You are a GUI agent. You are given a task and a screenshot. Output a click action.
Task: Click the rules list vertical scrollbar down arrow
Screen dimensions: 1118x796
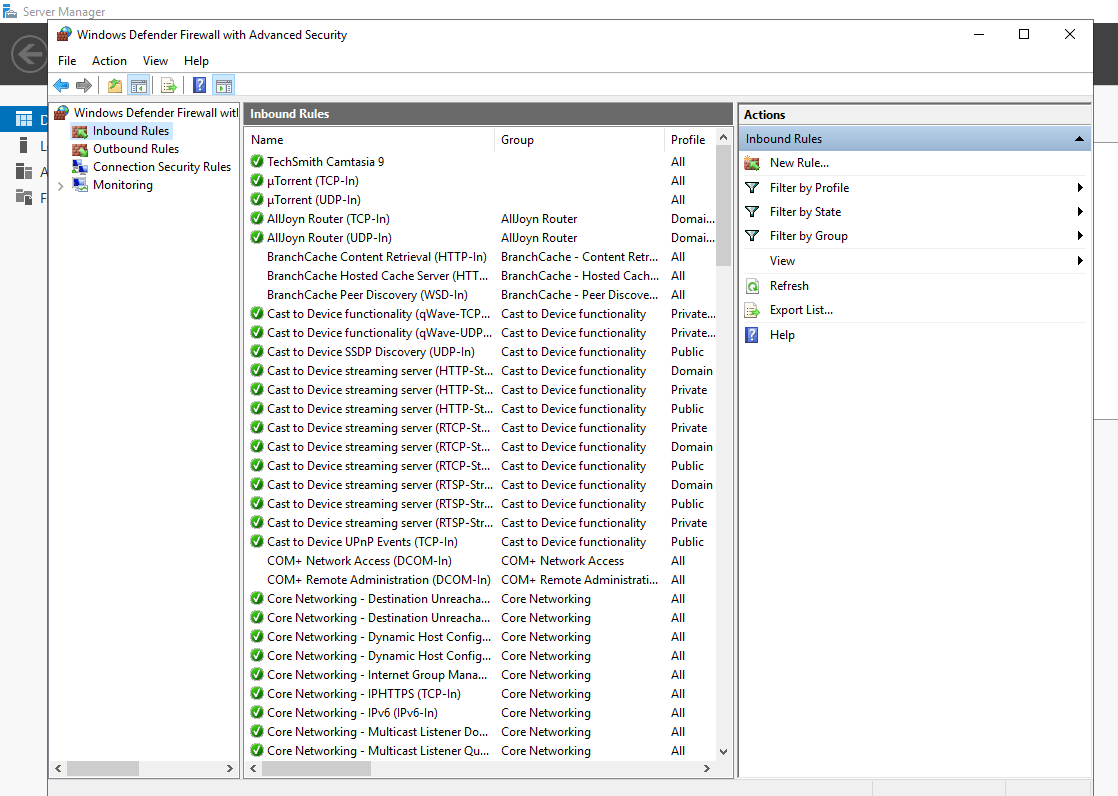click(724, 751)
